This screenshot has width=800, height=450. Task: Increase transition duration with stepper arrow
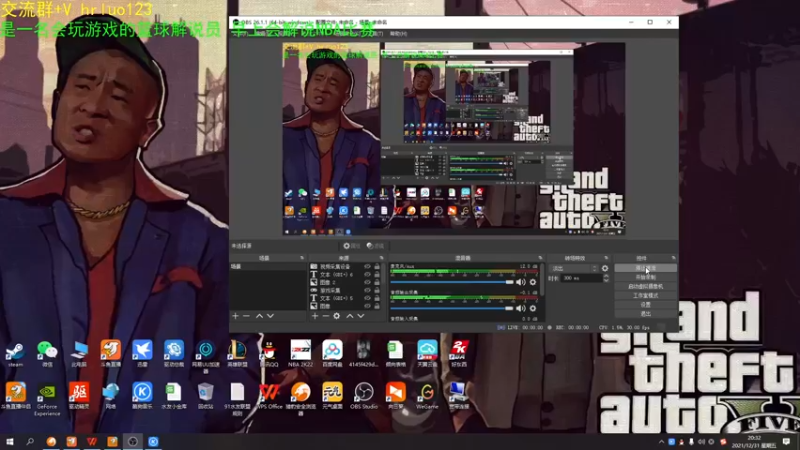[x=606, y=277]
